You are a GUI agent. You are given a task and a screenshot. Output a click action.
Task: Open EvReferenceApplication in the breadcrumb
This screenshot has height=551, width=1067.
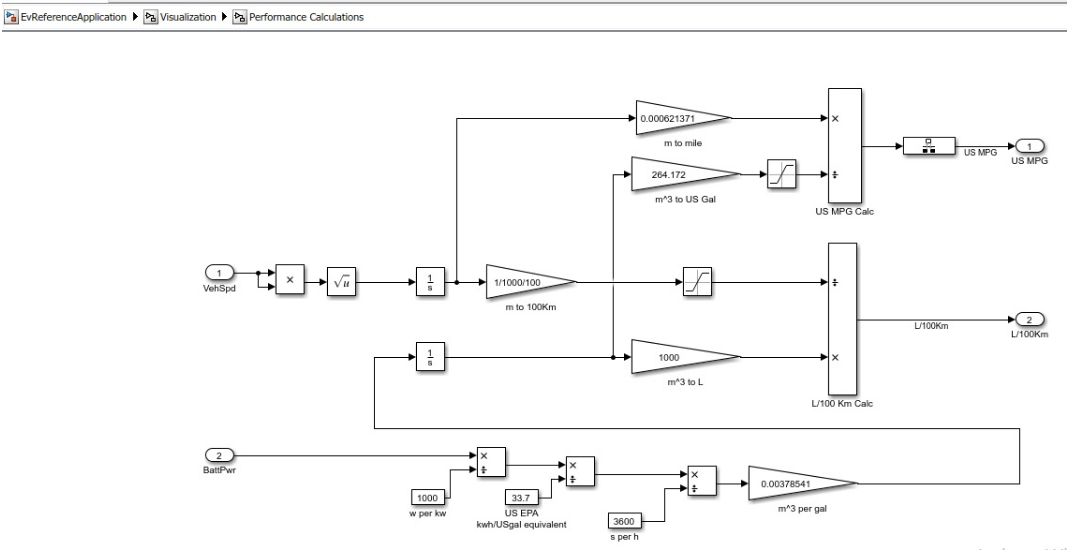[73, 17]
